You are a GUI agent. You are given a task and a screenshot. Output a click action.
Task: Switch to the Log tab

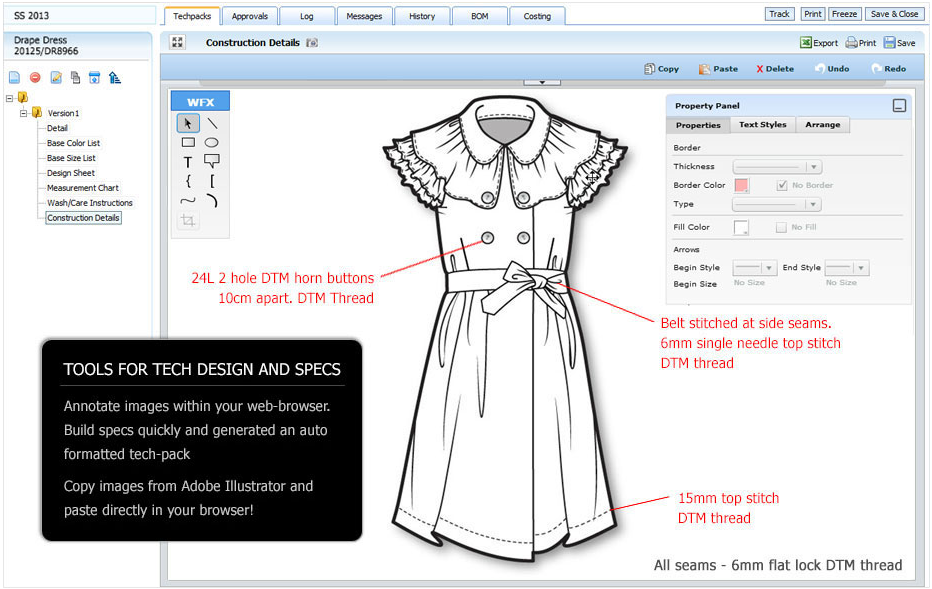click(x=307, y=16)
